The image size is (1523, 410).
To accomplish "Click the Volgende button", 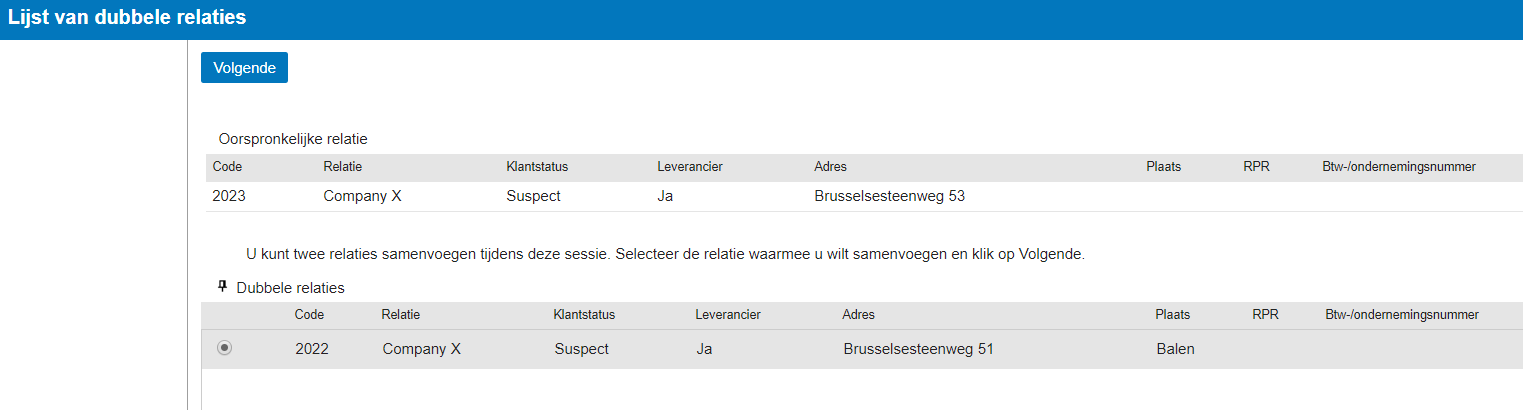I will [244, 68].
